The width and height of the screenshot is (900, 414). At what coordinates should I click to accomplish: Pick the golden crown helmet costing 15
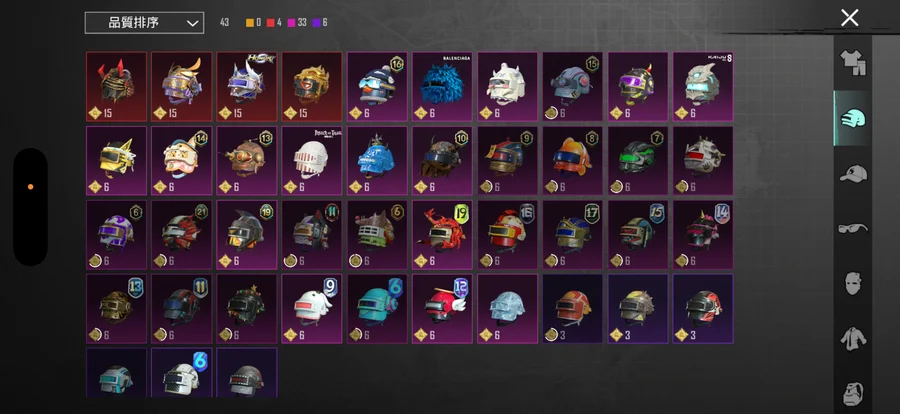pos(312,87)
